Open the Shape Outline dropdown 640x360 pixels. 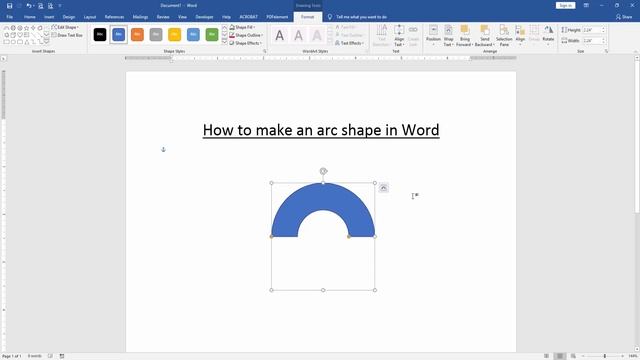tap(246, 35)
